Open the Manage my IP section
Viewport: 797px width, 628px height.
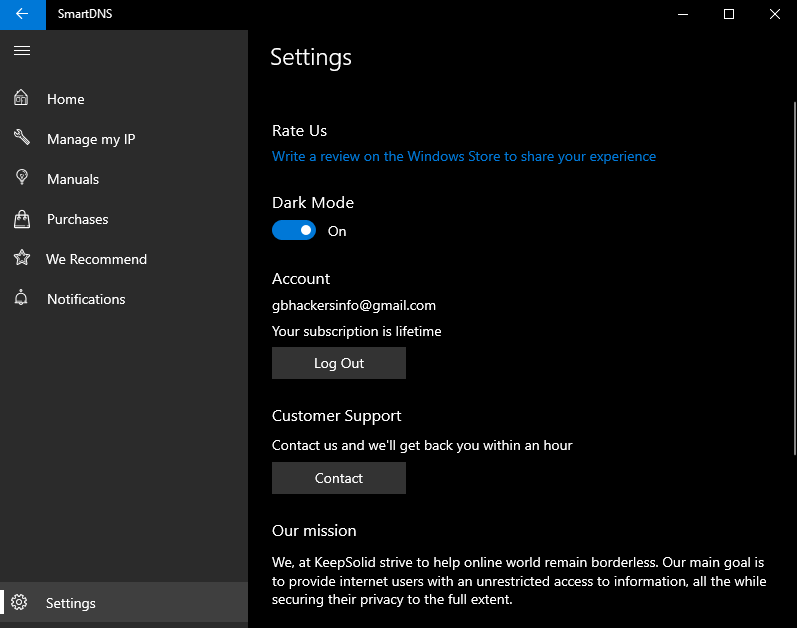point(124,139)
